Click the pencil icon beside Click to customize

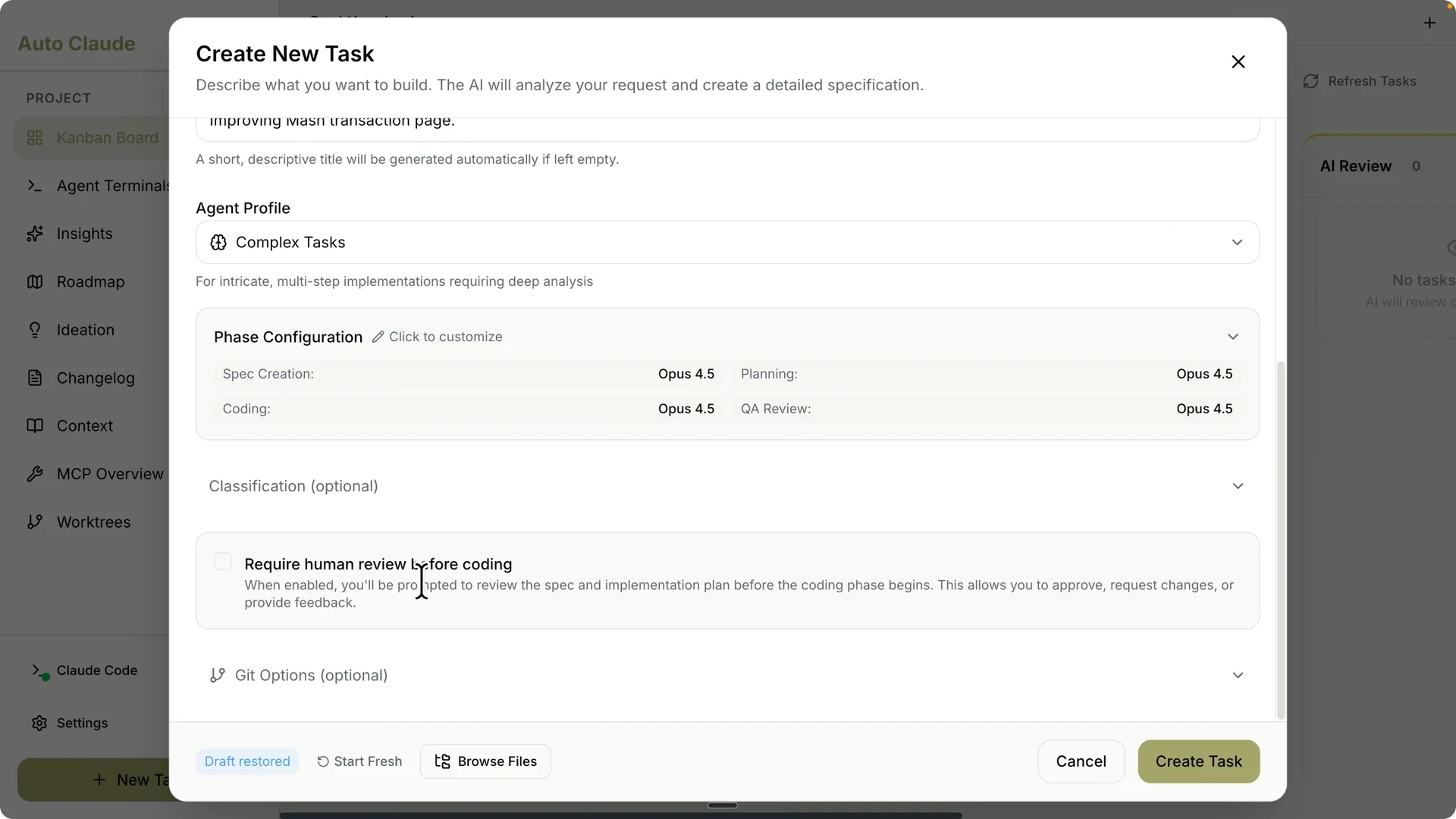pyautogui.click(x=378, y=337)
